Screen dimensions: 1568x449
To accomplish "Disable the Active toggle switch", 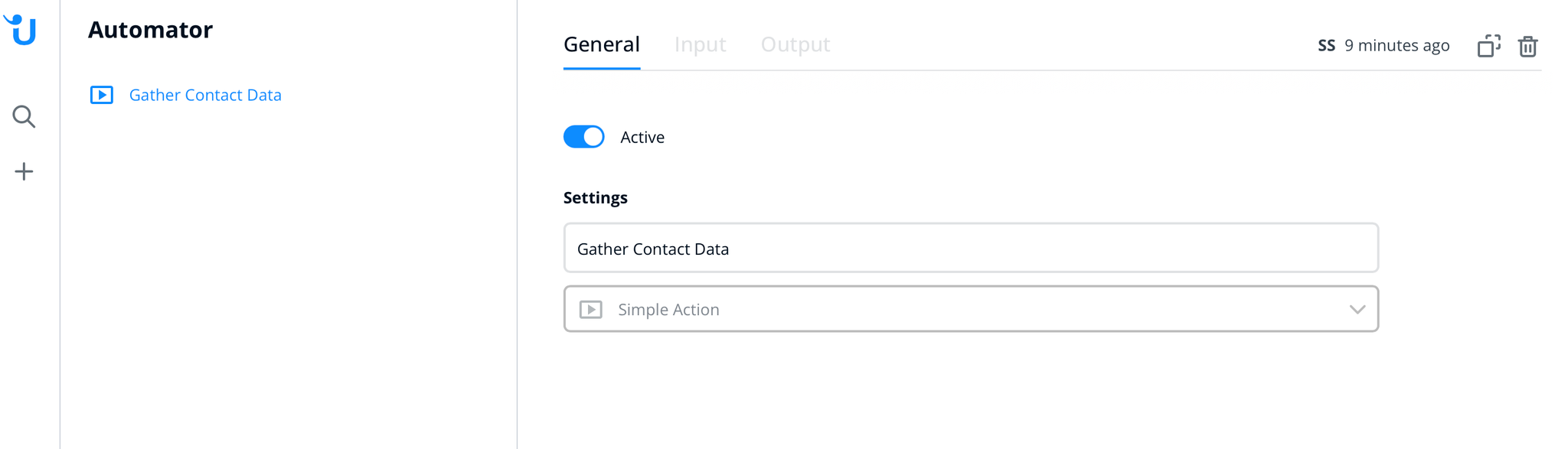I will pyautogui.click(x=584, y=137).
